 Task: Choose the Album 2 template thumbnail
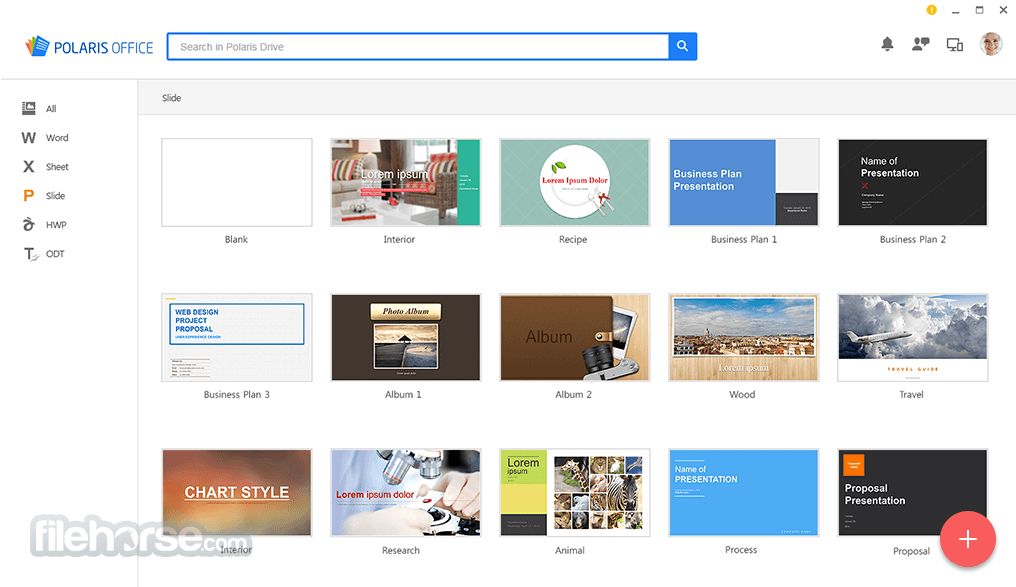click(x=574, y=338)
